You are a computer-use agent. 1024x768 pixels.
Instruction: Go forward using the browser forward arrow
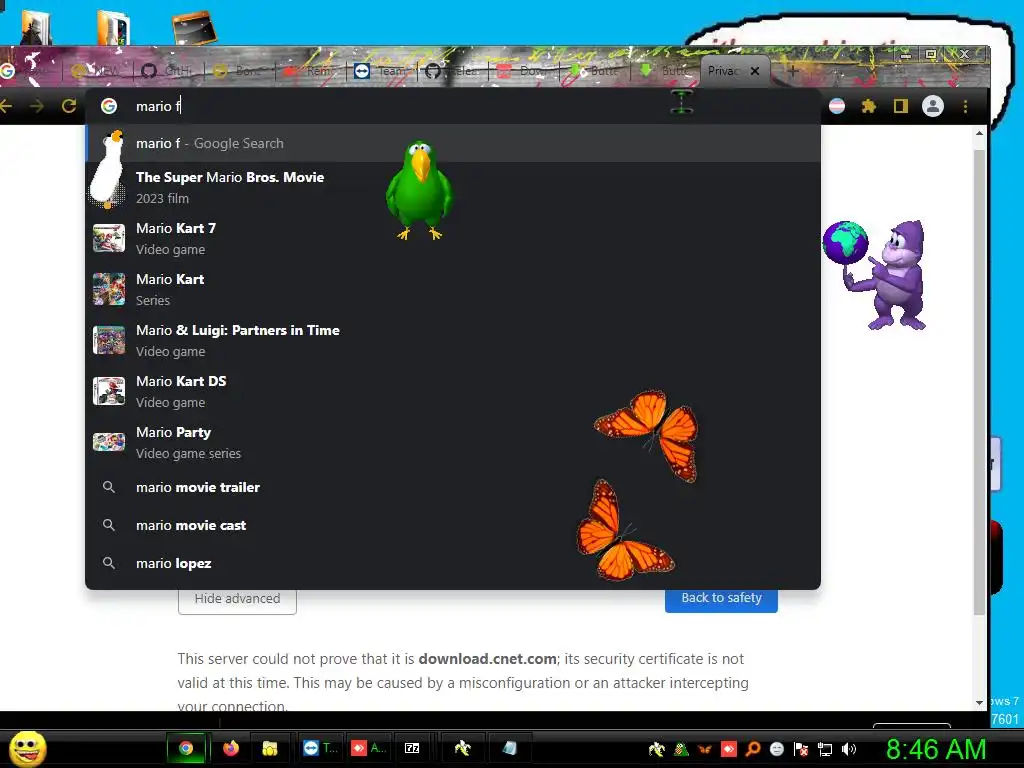click(37, 106)
